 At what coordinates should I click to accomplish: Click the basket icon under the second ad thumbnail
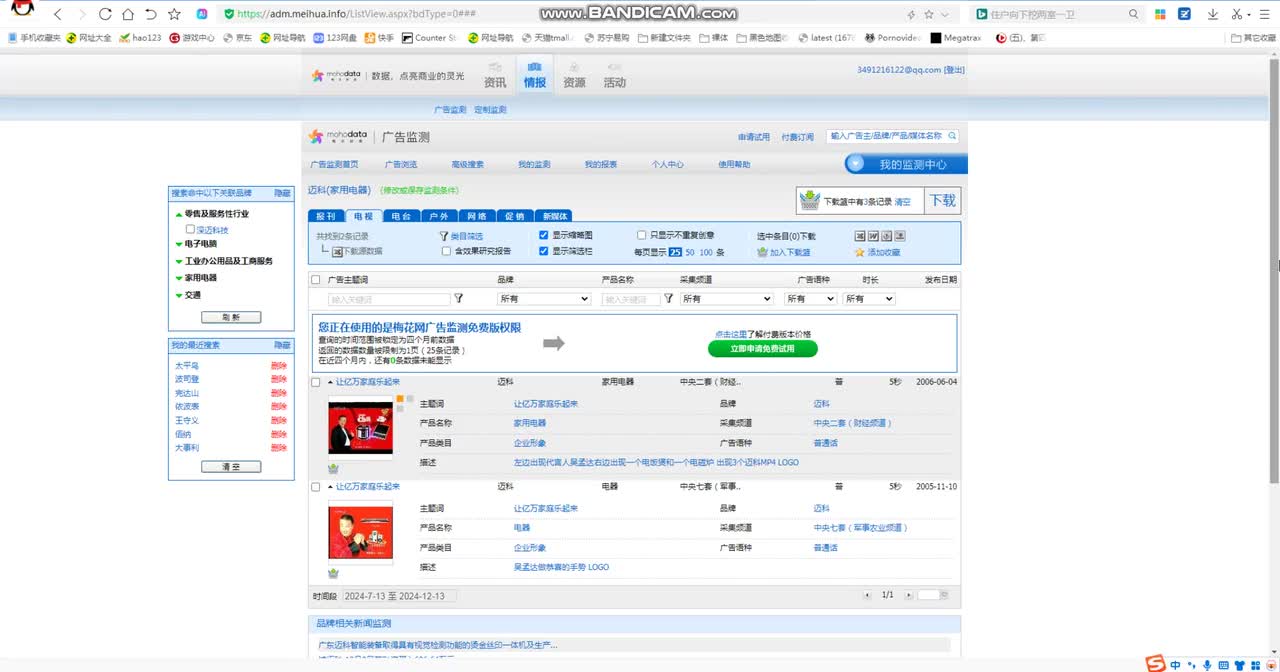click(333, 573)
